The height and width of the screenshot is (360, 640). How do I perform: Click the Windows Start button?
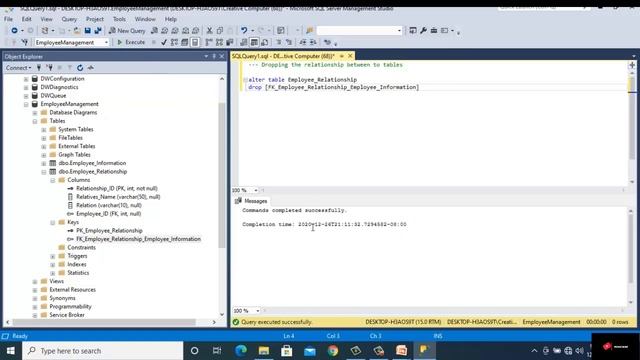point(11,351)
